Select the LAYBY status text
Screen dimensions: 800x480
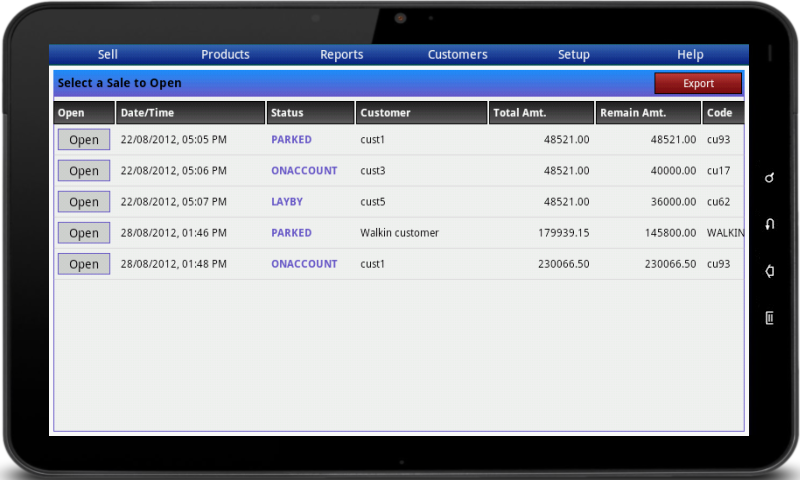[x=287, y=201]
